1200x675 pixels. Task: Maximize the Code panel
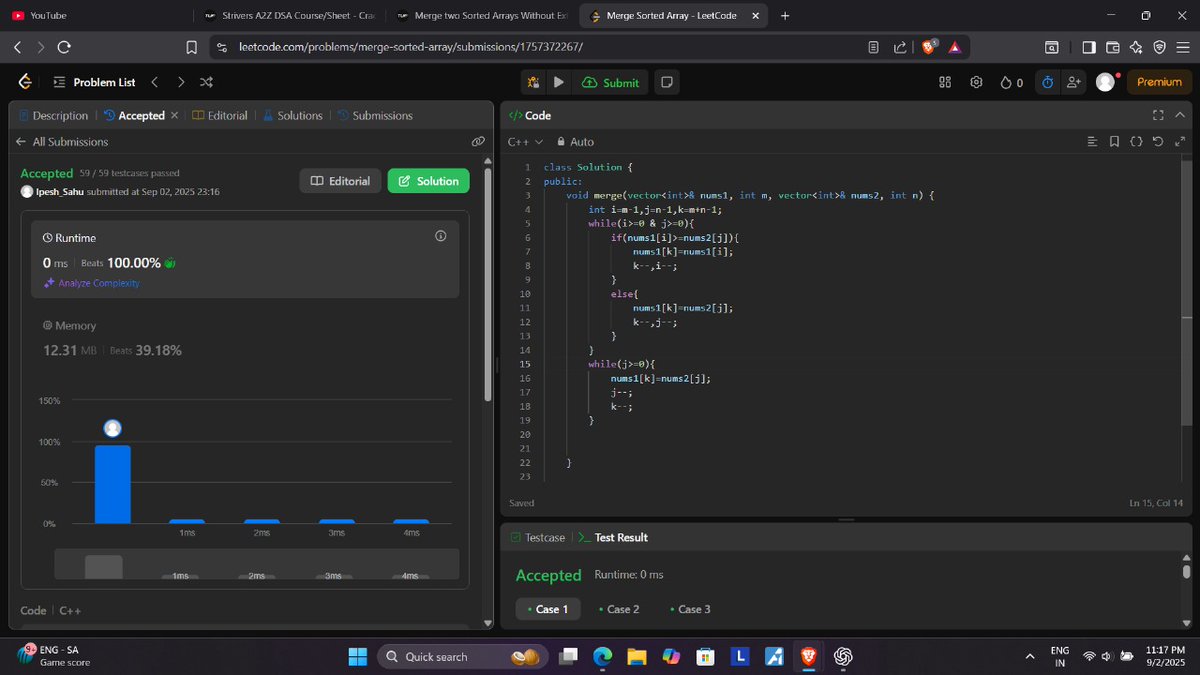click(1159, 116)
